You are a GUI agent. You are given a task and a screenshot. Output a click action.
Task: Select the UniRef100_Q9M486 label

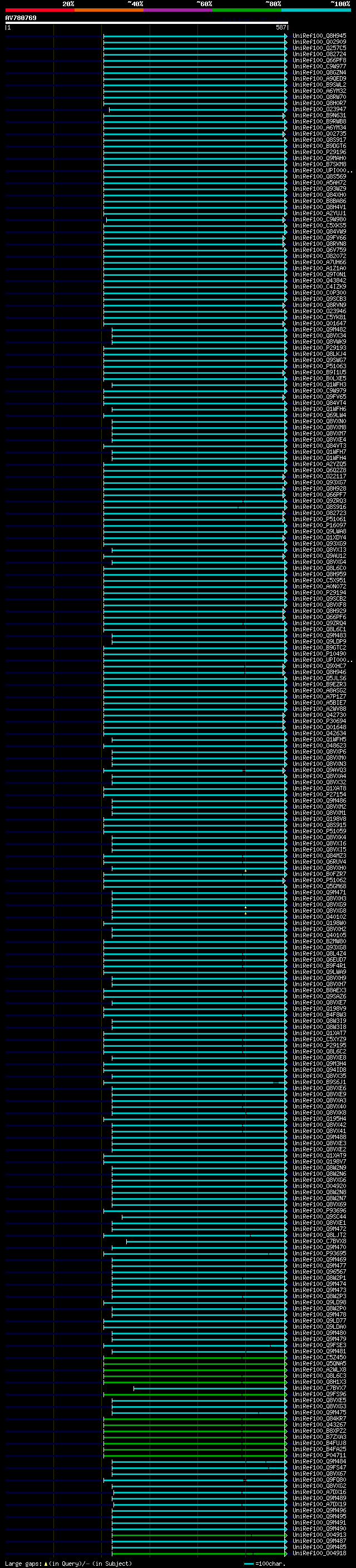(319, 800)
